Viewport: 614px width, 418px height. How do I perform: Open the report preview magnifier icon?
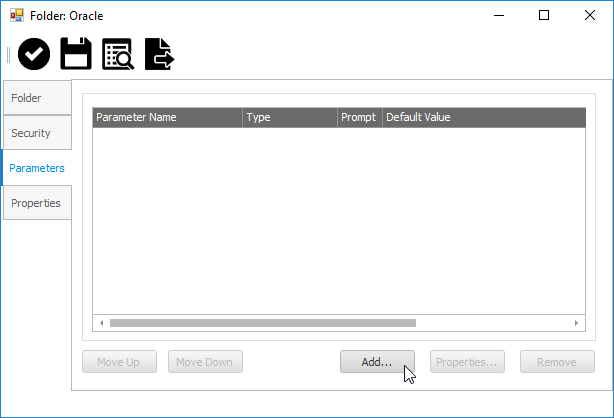(118, 54)
